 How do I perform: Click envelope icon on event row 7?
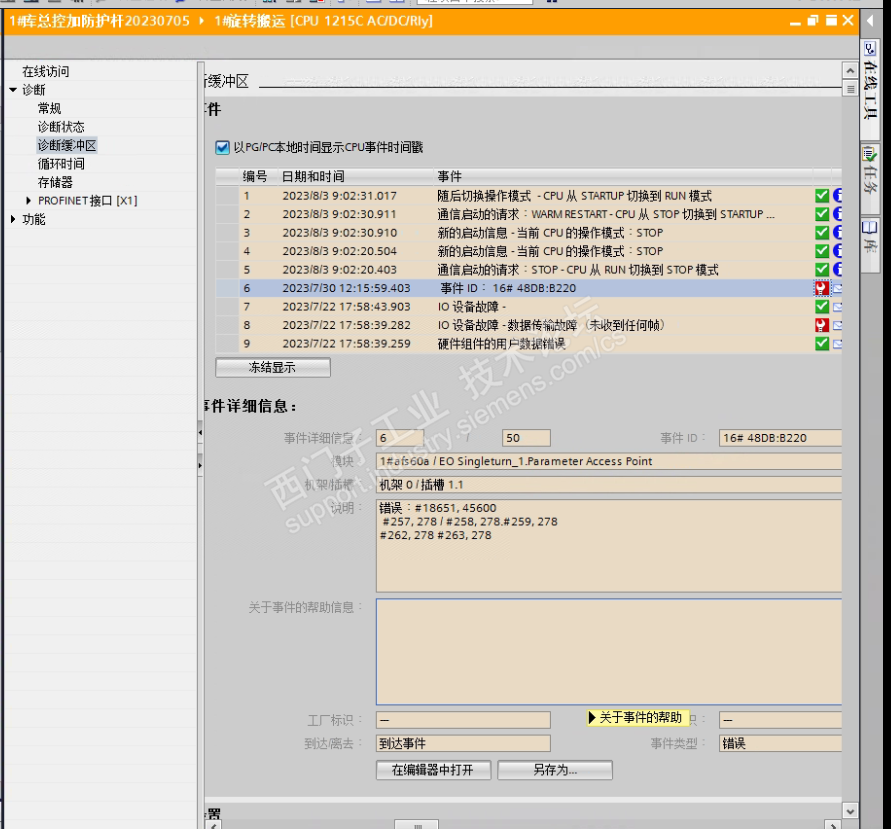(838, 307)
